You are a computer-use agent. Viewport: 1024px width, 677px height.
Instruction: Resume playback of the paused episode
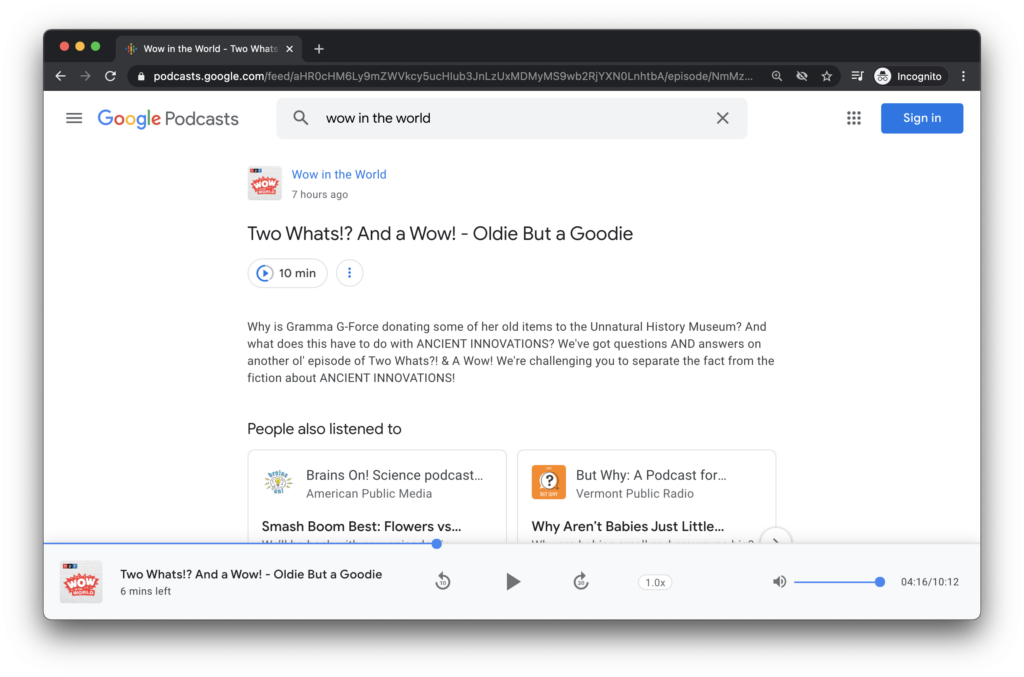pyautogui.click(x=513, y=581)
